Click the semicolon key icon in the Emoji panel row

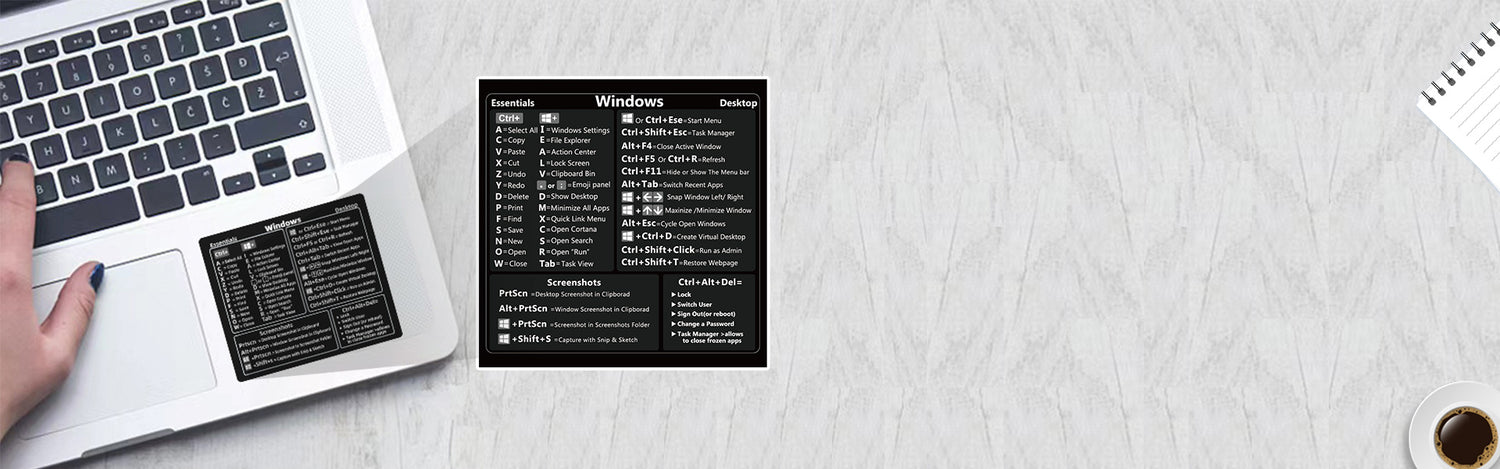click(561, 185)
